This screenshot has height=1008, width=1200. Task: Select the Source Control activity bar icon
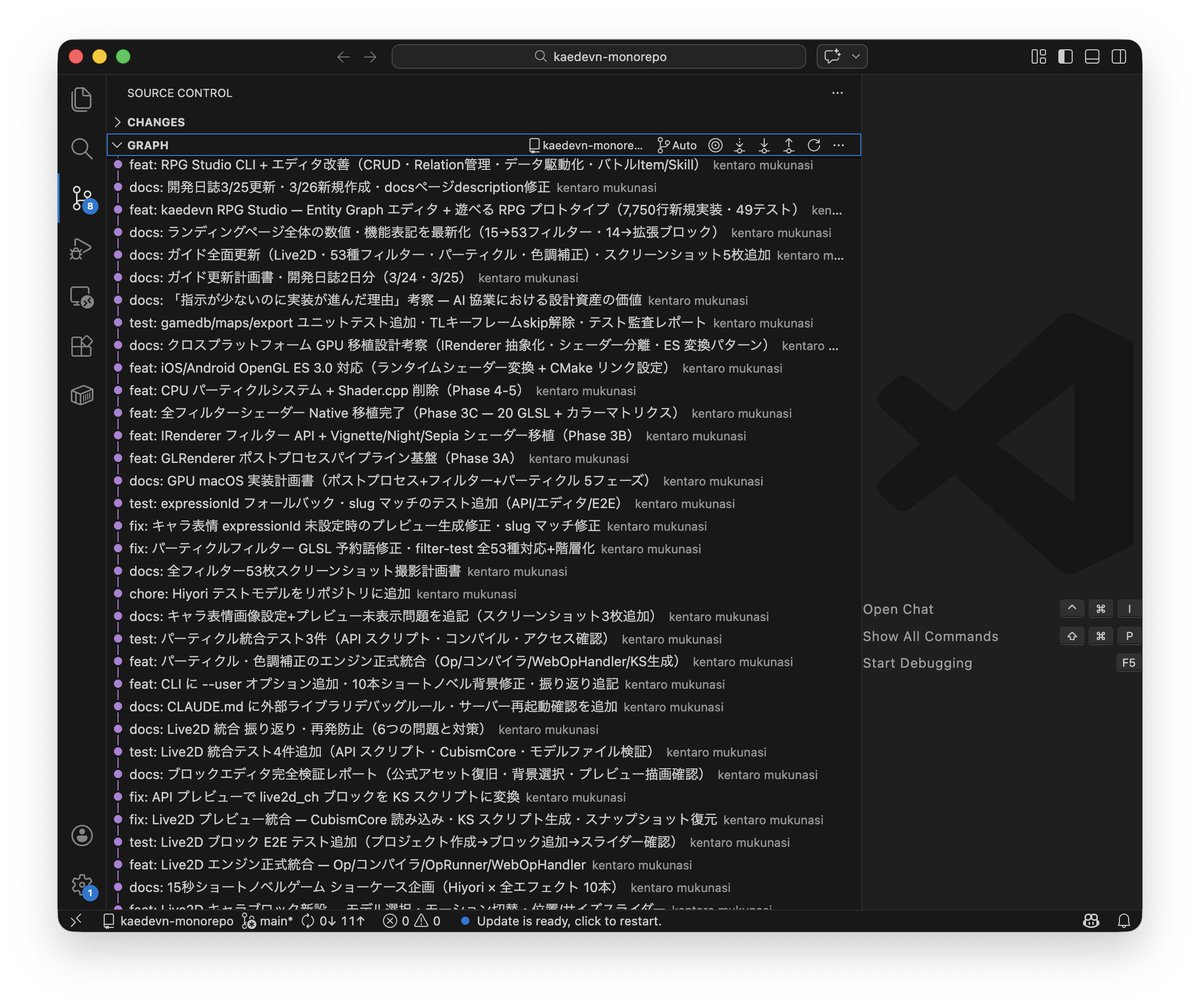pyautogui.click(x=82, y=198)
